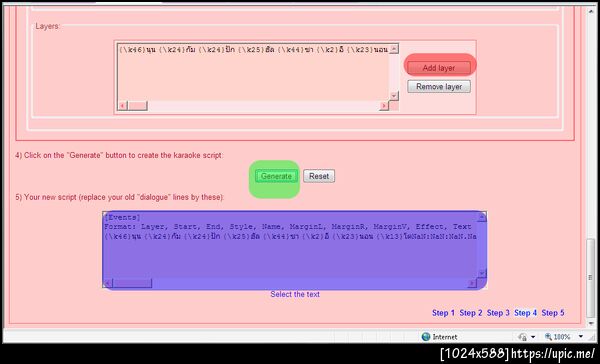Click output script scroll-left arrow
Image resolution: width=600 pixels, height=364 pixels.
pos(108,283)
